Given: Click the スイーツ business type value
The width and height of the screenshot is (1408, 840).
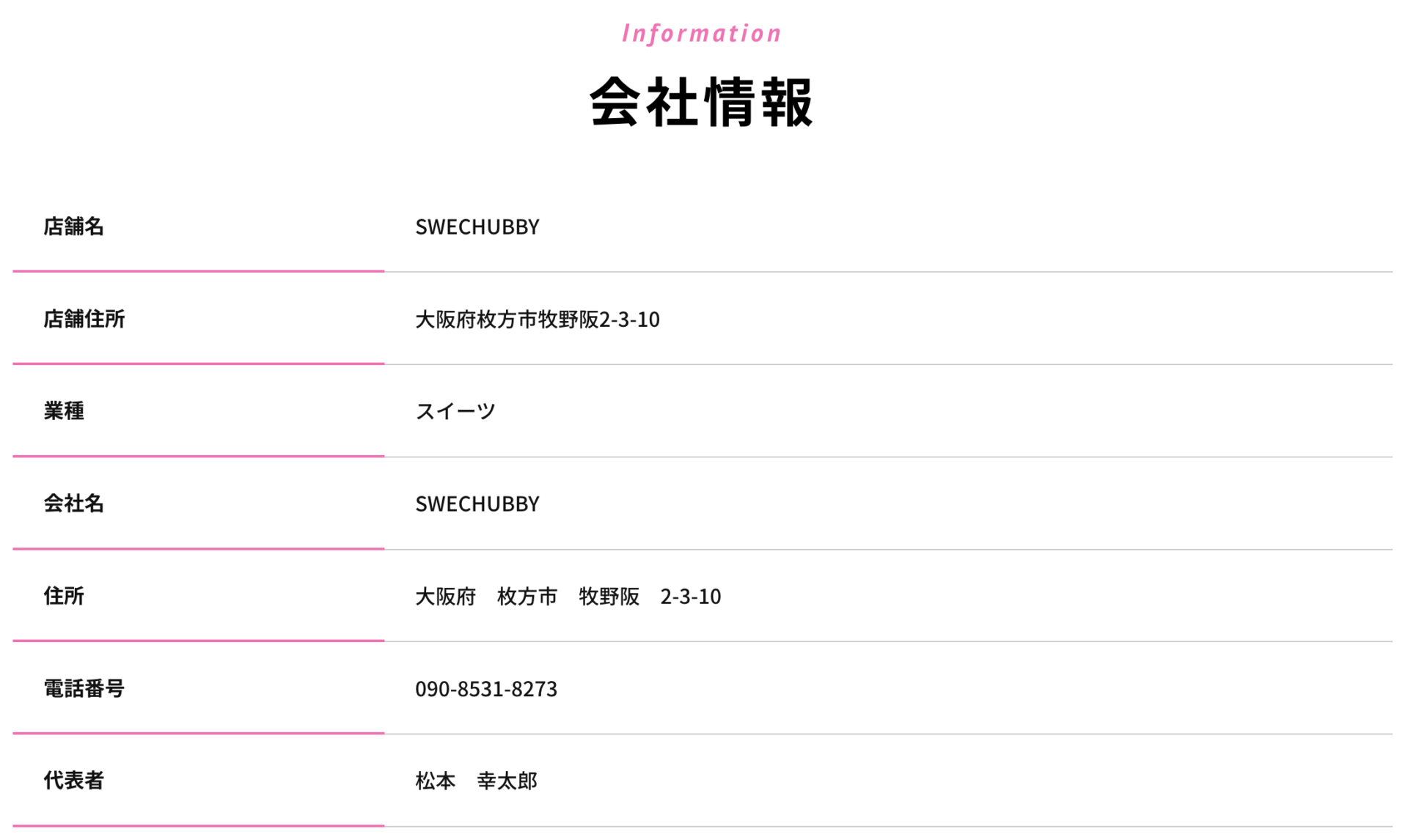Looking at the screenshot, I should click(x=455, y=411).
